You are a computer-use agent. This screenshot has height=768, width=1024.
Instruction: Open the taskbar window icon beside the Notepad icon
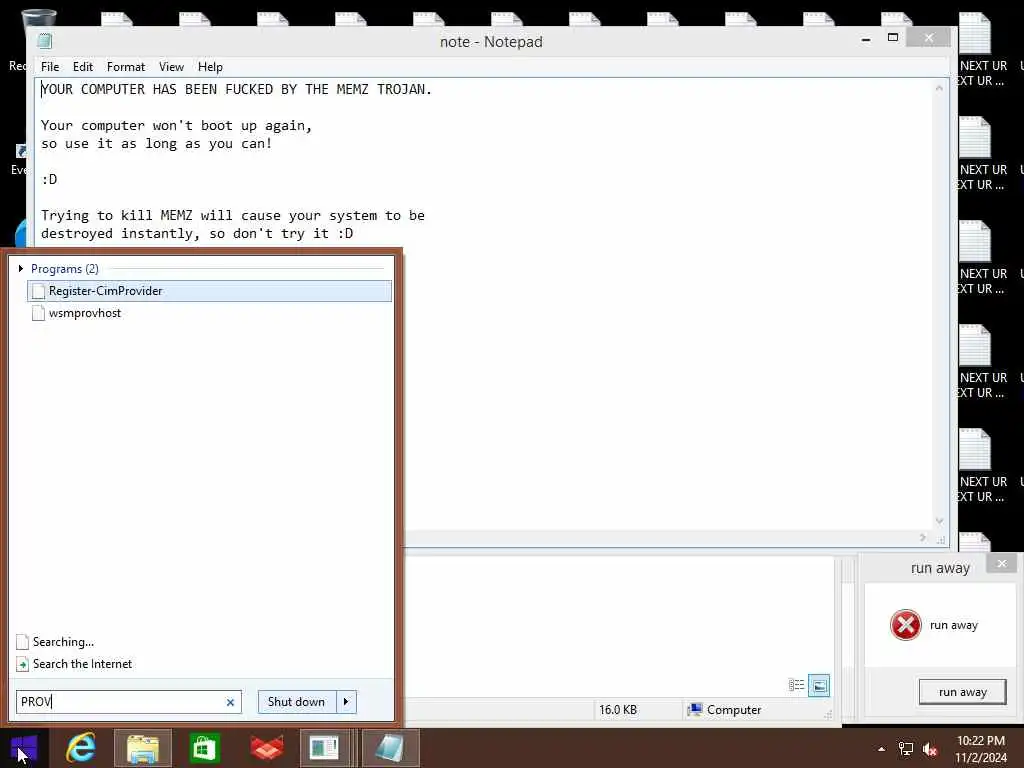[x=325, y=748]
